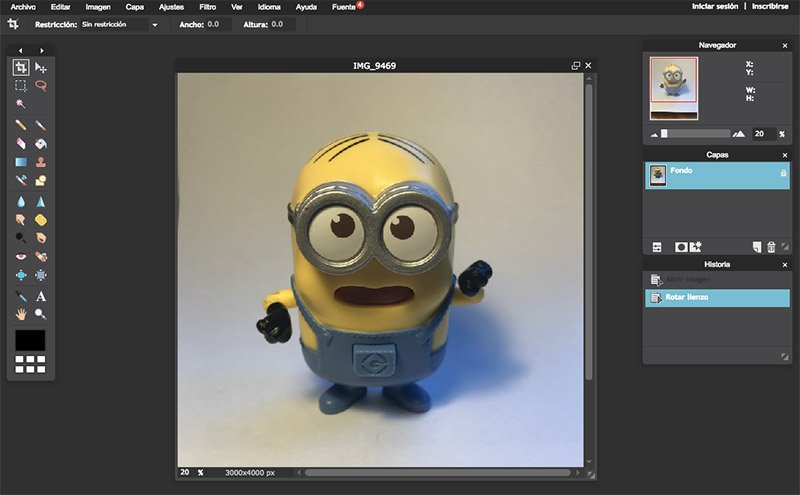Screen dimensions: 800x495
Task: Click the Navegador zoom percentage field
Action: point(764,134)
